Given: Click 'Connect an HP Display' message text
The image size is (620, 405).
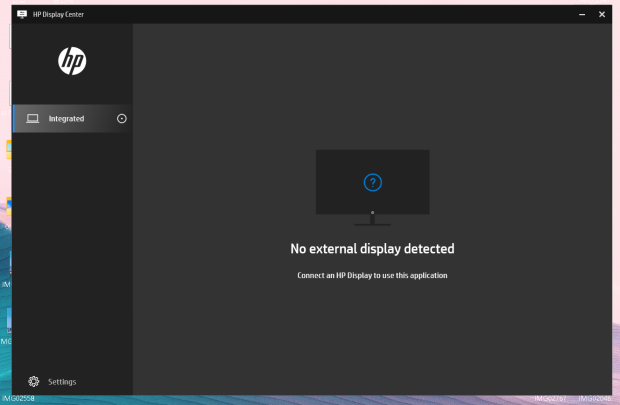Looking at the screenshot, I should (372, 275).
